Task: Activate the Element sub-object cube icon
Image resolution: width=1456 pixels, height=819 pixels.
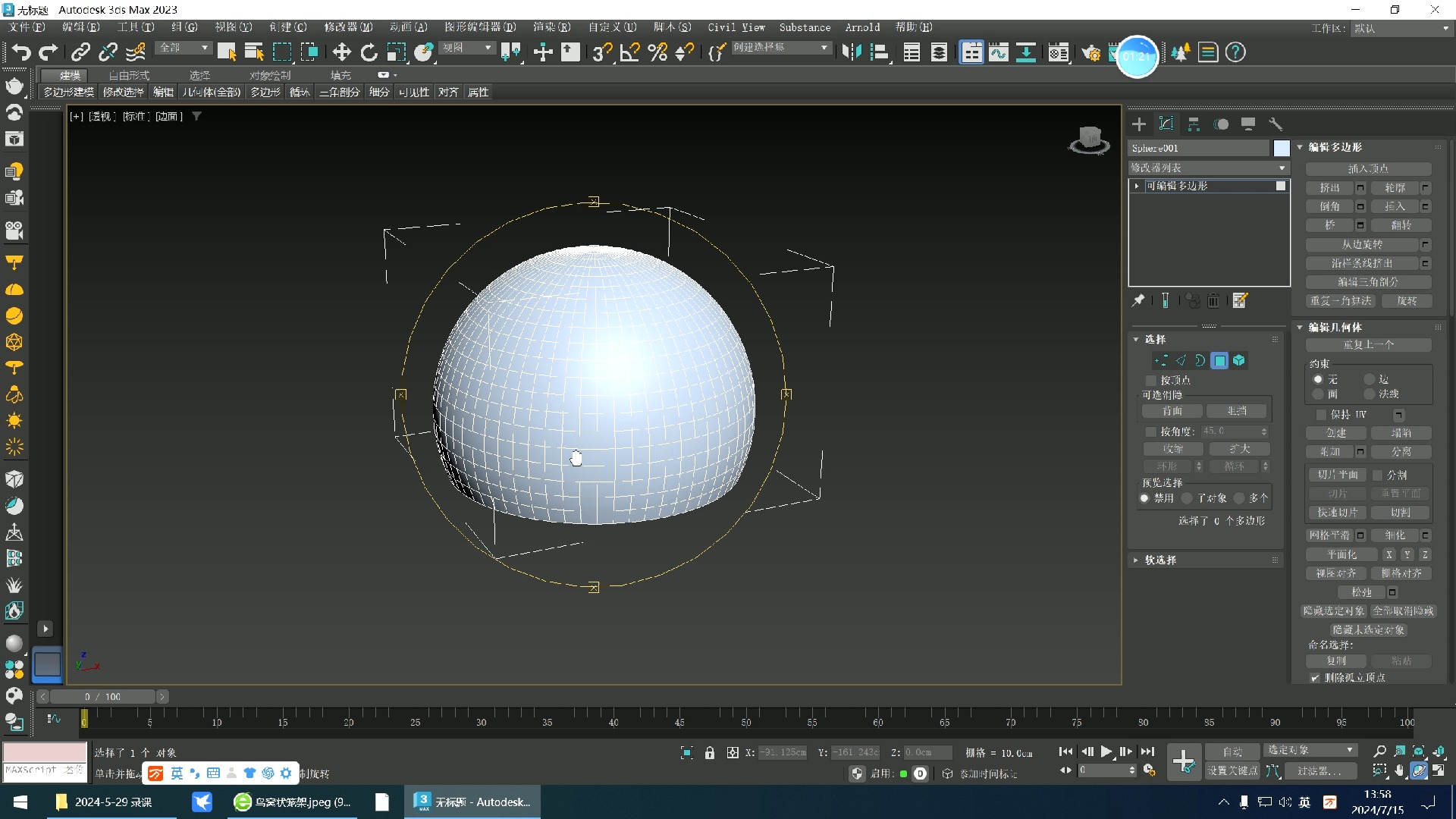Action: [x=1238, y=360]
